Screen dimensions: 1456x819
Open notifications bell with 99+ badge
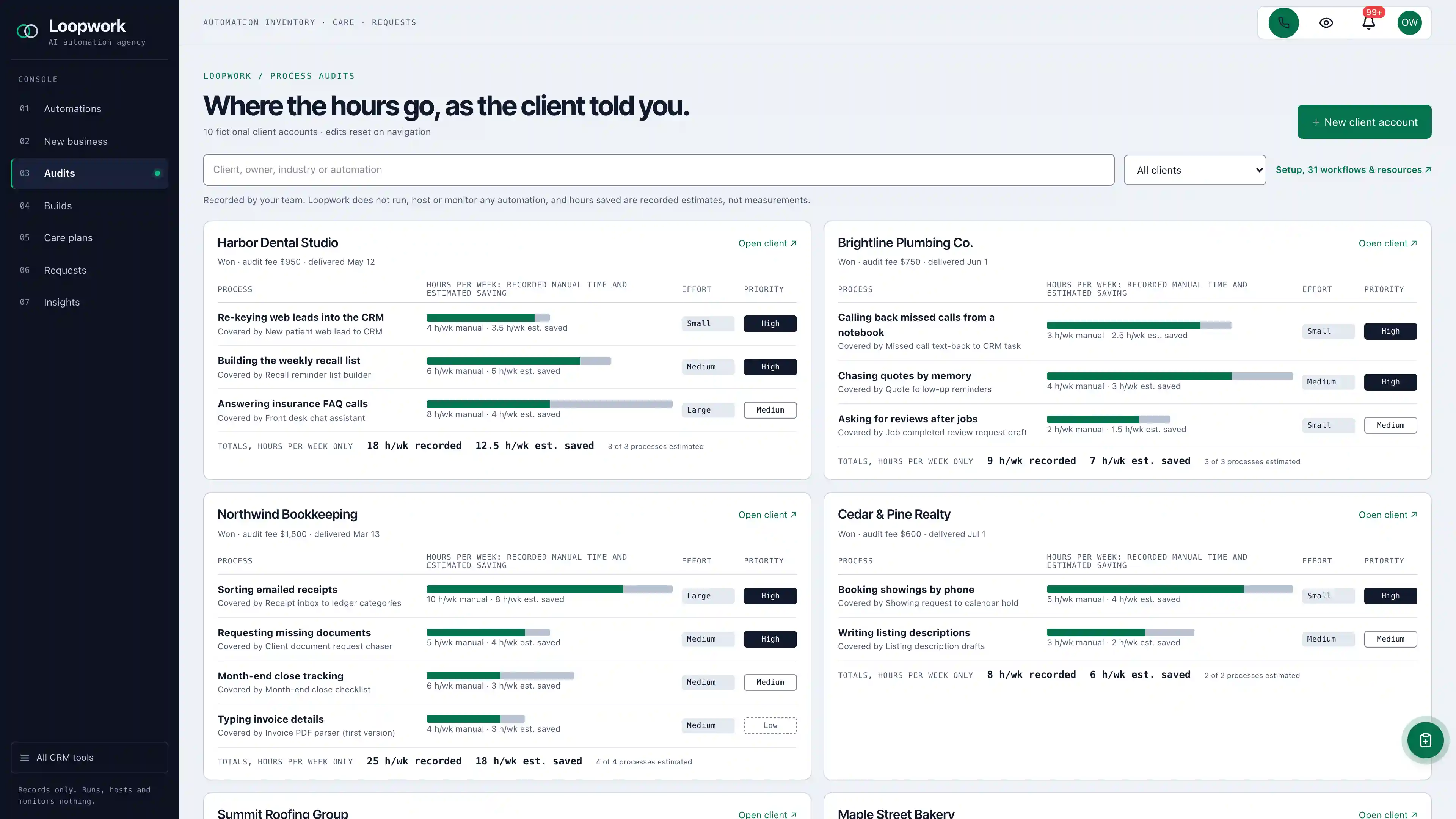pyautogui.click(x=1368, y=23)
